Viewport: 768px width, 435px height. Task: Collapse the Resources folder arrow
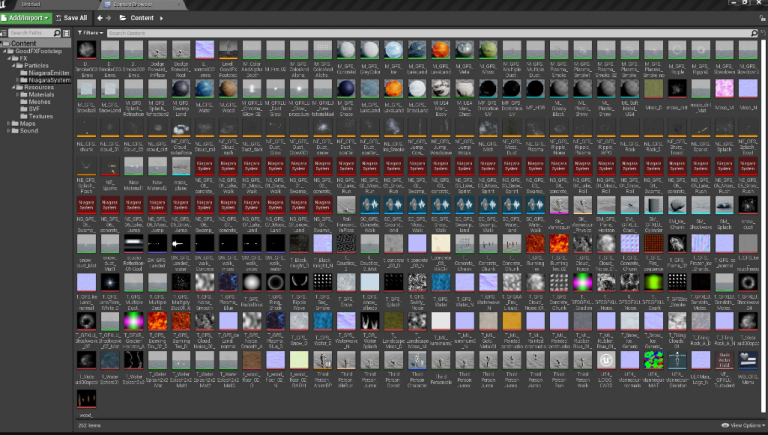click(x=13, y=87)
